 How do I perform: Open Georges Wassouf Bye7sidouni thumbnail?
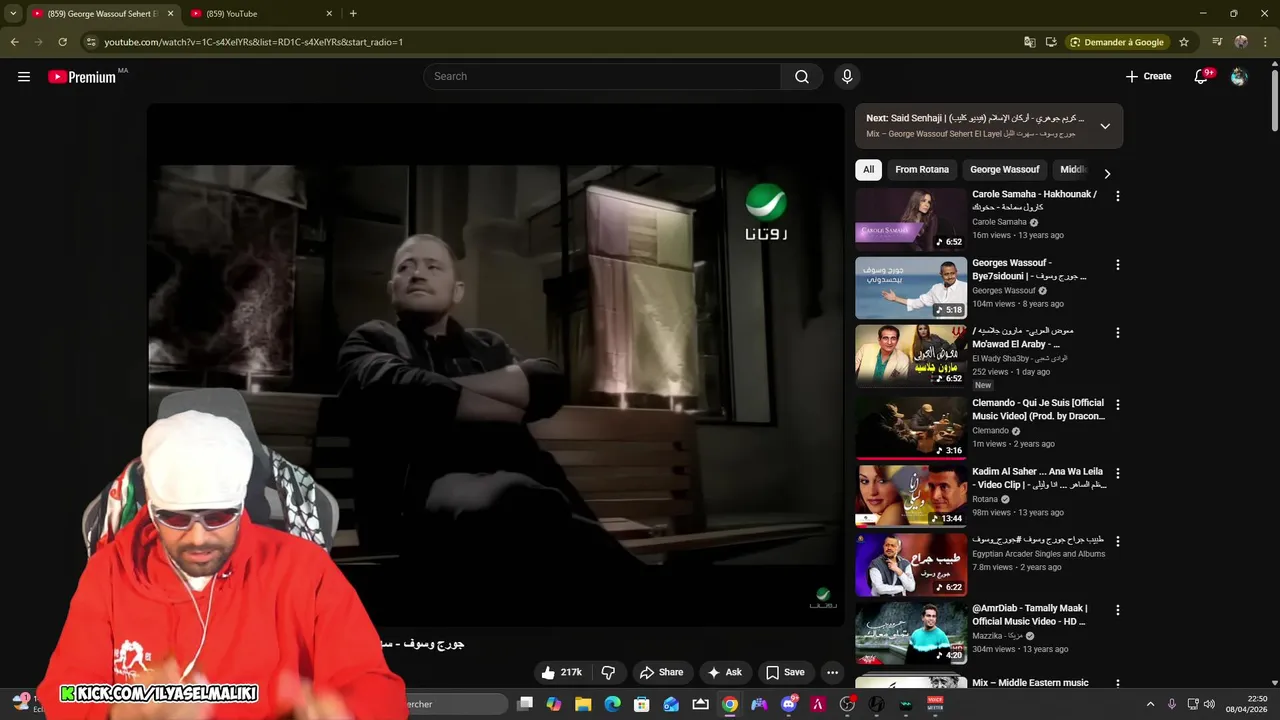(911, 288)
